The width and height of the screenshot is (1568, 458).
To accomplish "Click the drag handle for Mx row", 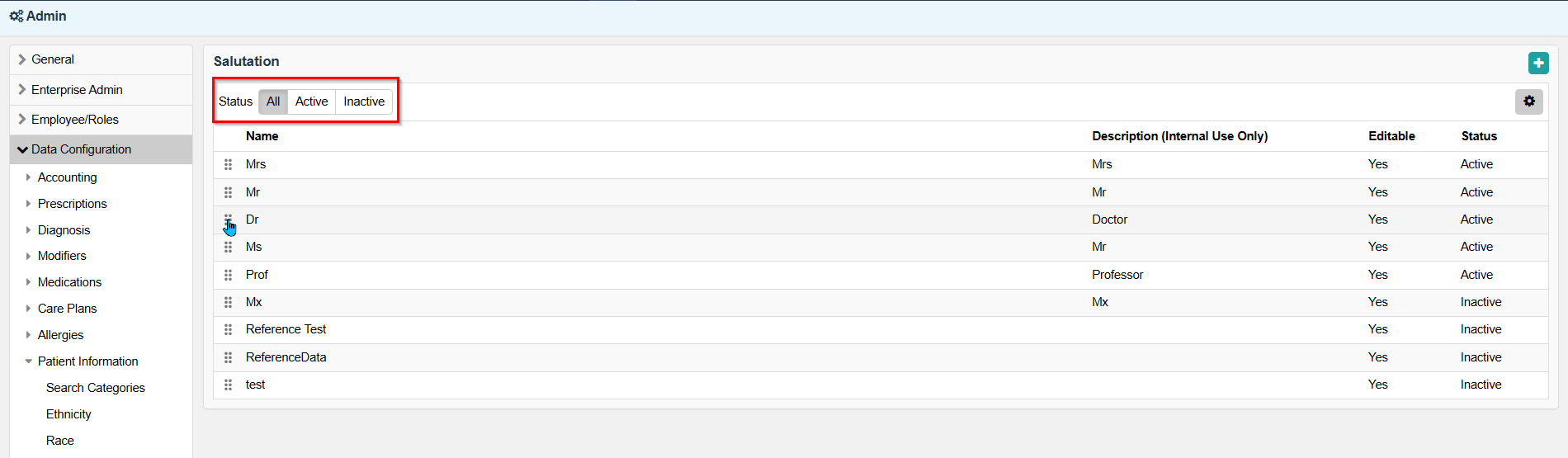I will 229,302.
